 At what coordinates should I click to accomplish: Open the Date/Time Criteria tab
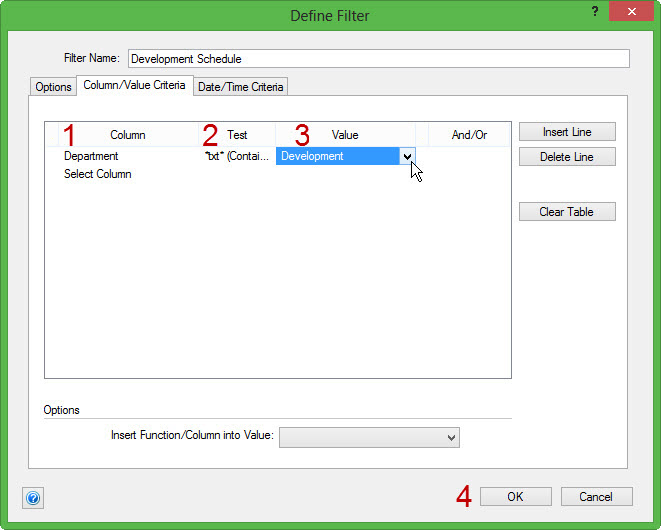[240, 87]
